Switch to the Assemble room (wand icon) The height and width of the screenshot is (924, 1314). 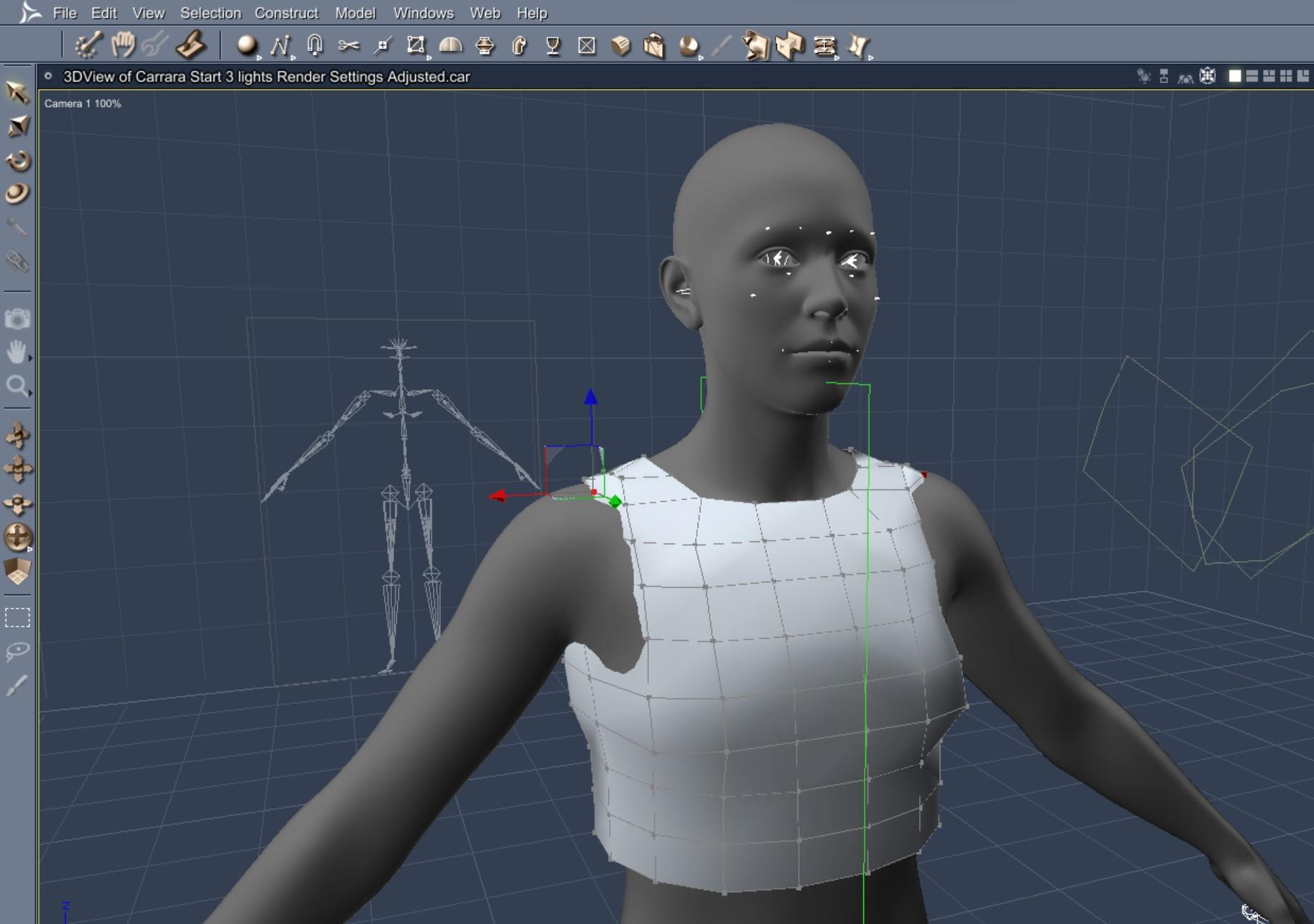(88, 45)
